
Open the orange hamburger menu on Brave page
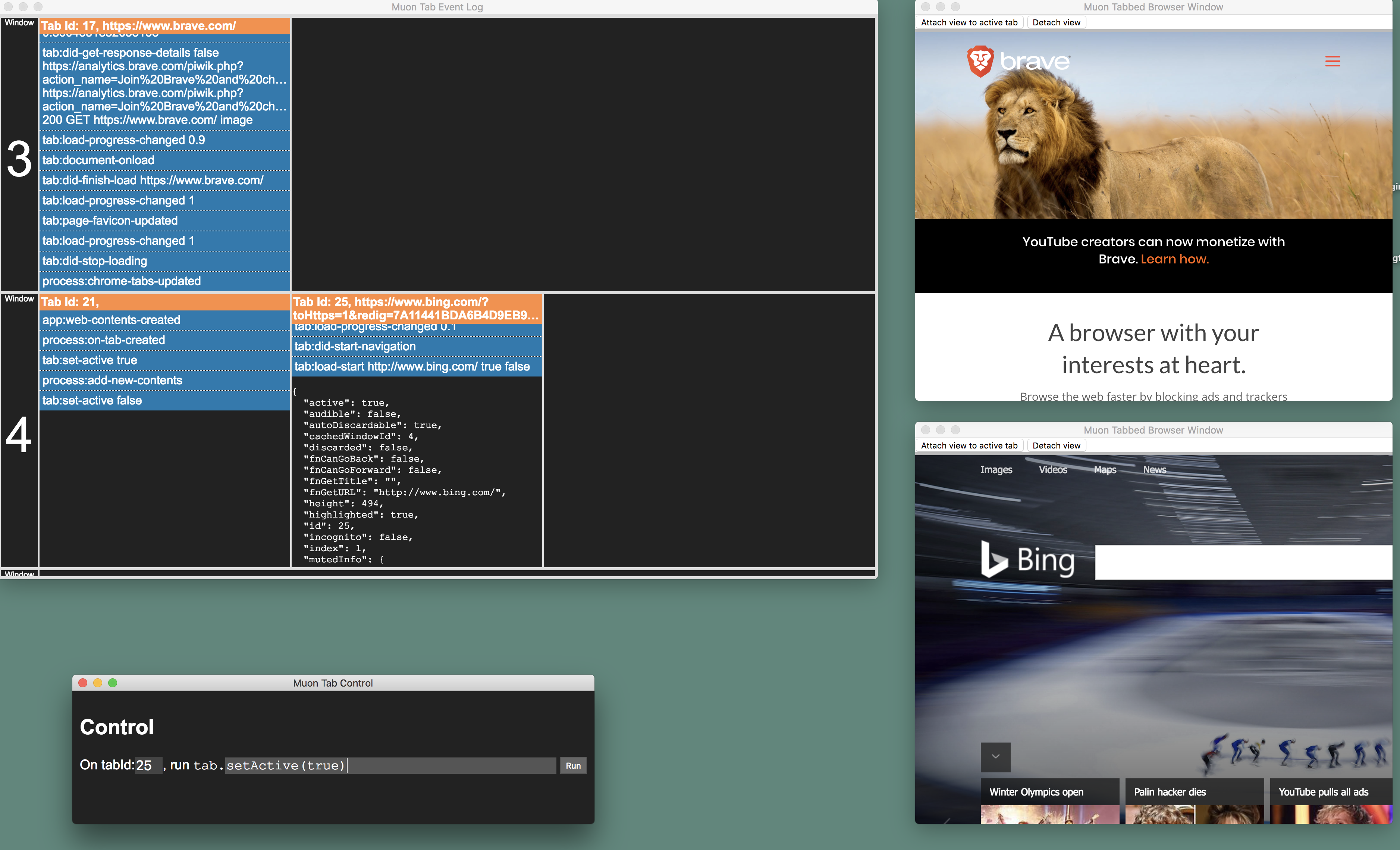coord(1332,62)
